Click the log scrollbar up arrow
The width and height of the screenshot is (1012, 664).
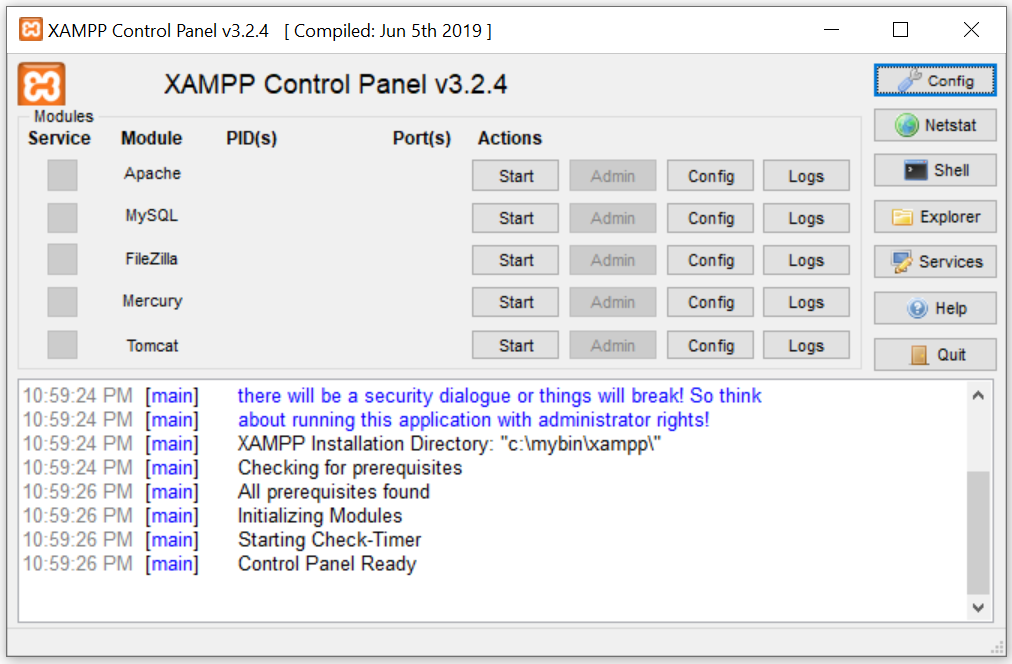978,396
